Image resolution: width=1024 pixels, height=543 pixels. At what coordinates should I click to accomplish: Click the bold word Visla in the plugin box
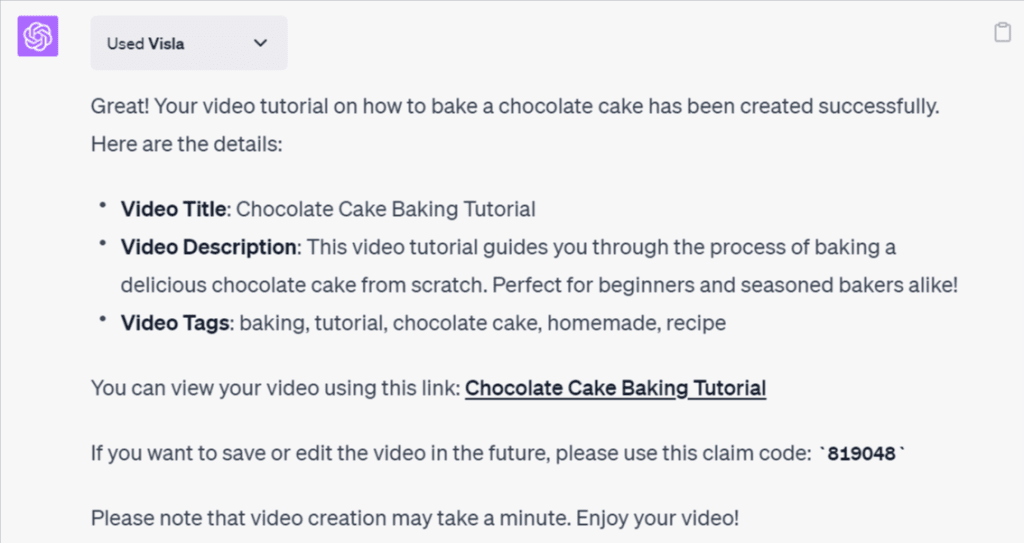[166, 43]
